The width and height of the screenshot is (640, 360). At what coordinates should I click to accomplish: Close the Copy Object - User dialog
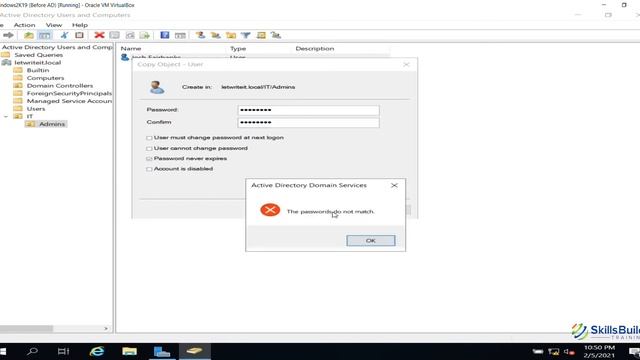[x=406, y=64]
